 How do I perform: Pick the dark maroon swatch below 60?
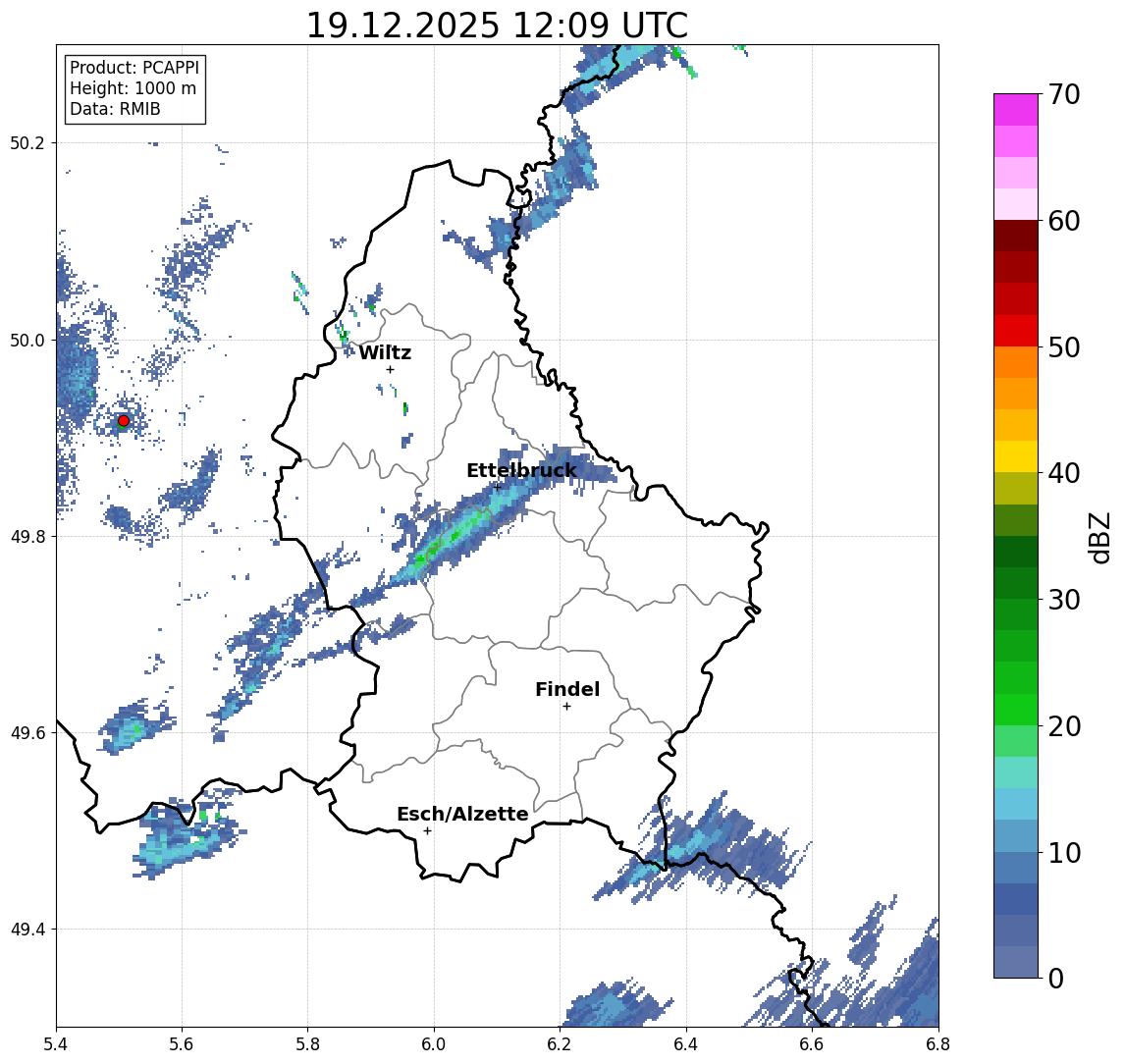pyautogui.click(x=1016, y=236)
